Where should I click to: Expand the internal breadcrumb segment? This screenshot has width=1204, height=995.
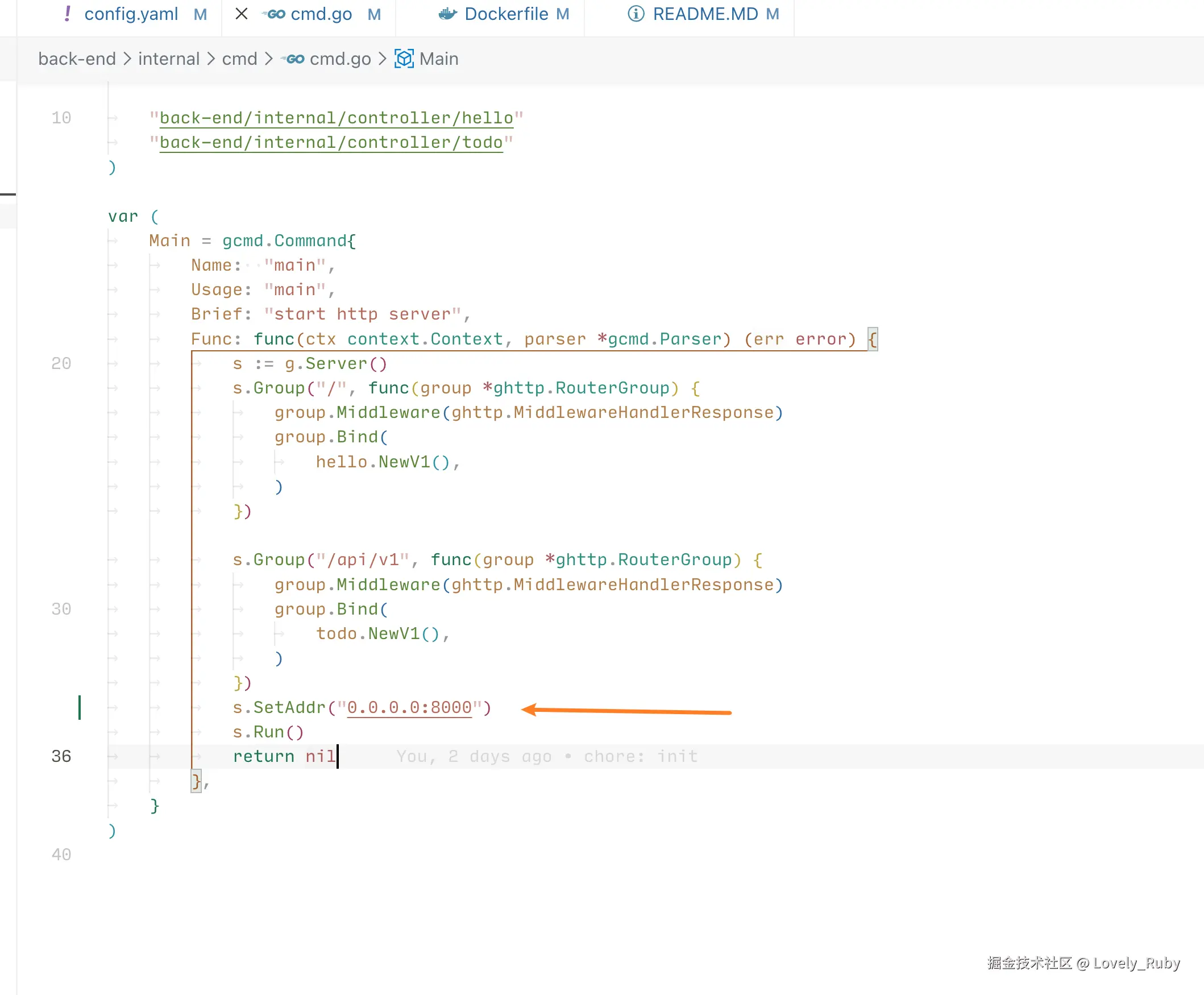tap(168, 59)
